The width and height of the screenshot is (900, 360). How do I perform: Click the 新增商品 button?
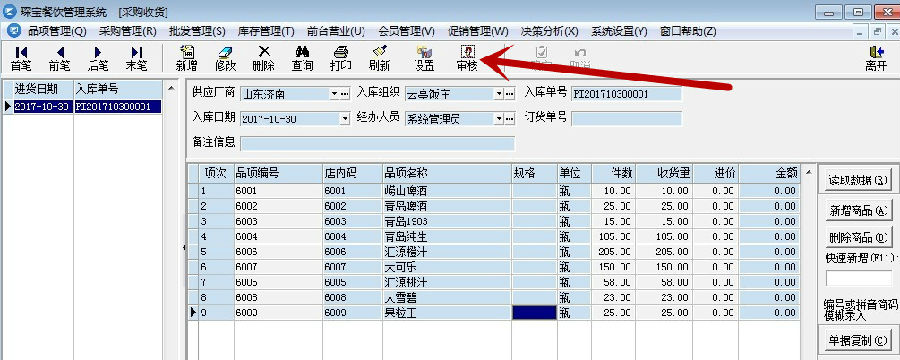(x=858, y=211)
